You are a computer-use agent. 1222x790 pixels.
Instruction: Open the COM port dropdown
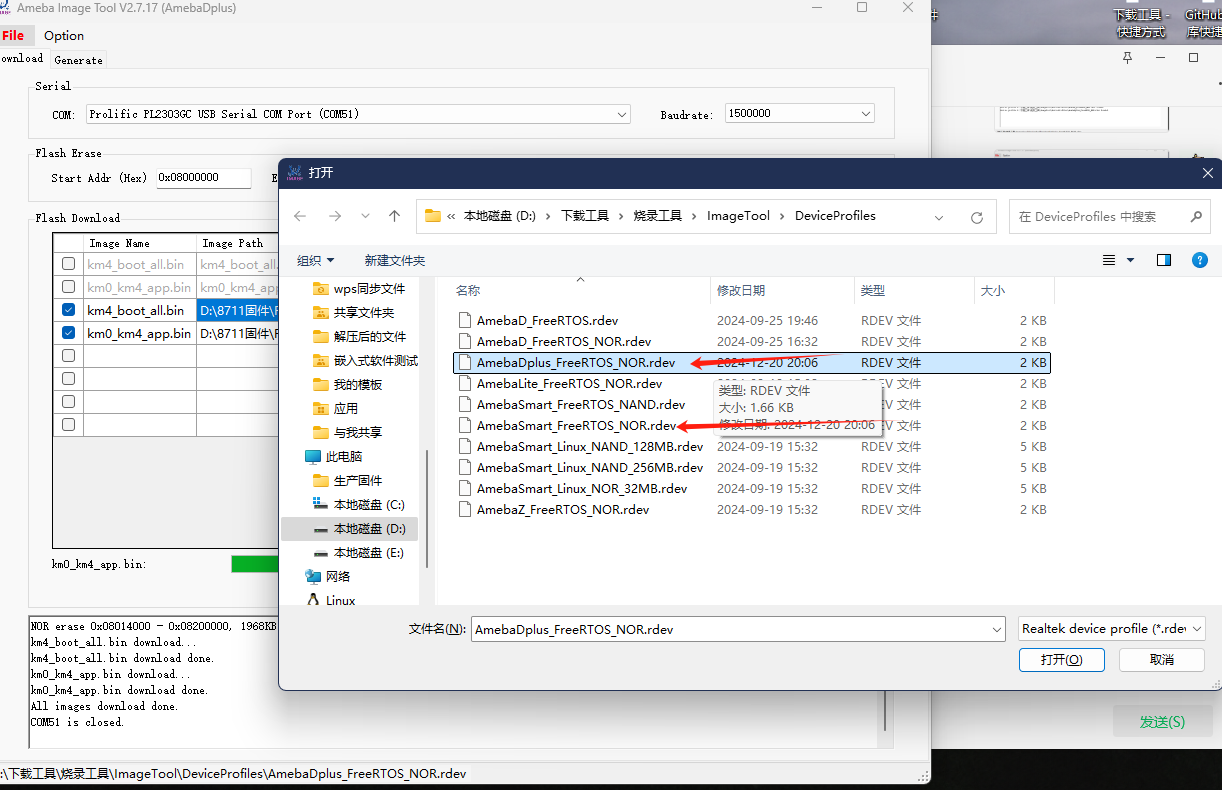click(622, 114)
